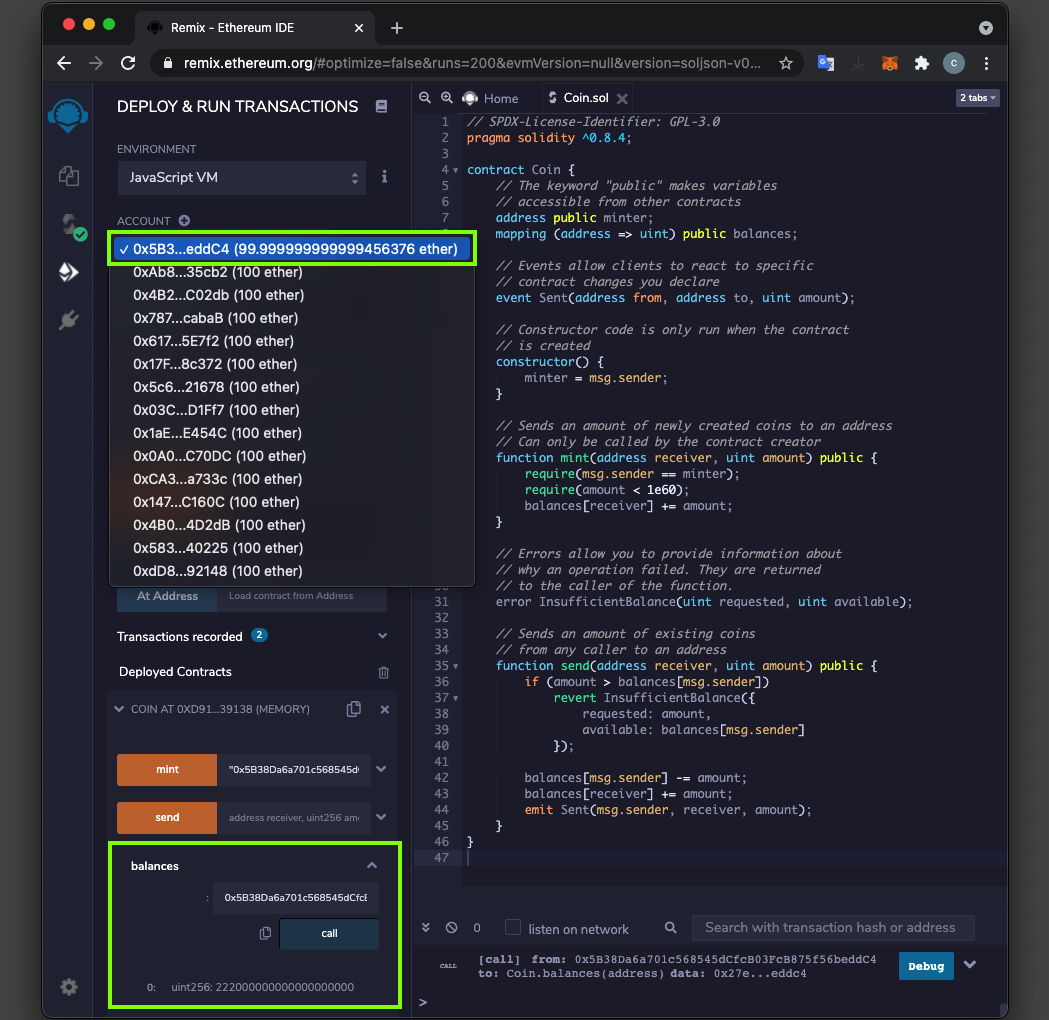
Task: Click the Debug button in terminal
Action: [926, 966]
